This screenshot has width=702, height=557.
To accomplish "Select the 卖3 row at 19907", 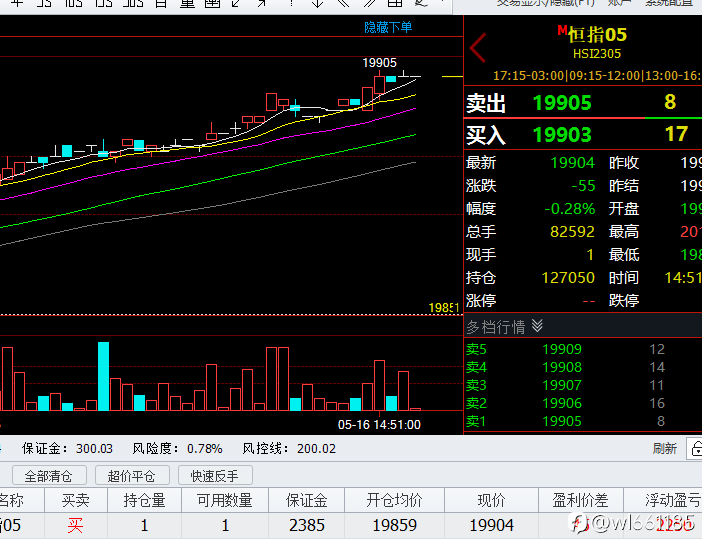I will (x=582, y=385).
